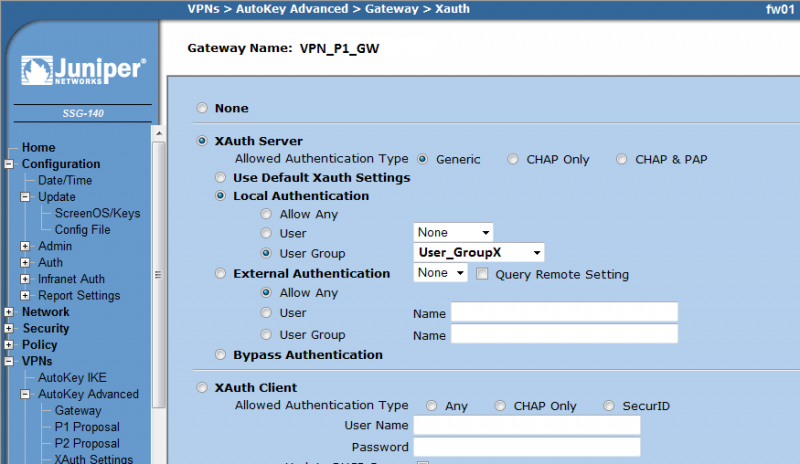Screen dimensions: 800x464
Task: Expand the Admin tree node
Action: pyautogui.click(x=25, y=246)
